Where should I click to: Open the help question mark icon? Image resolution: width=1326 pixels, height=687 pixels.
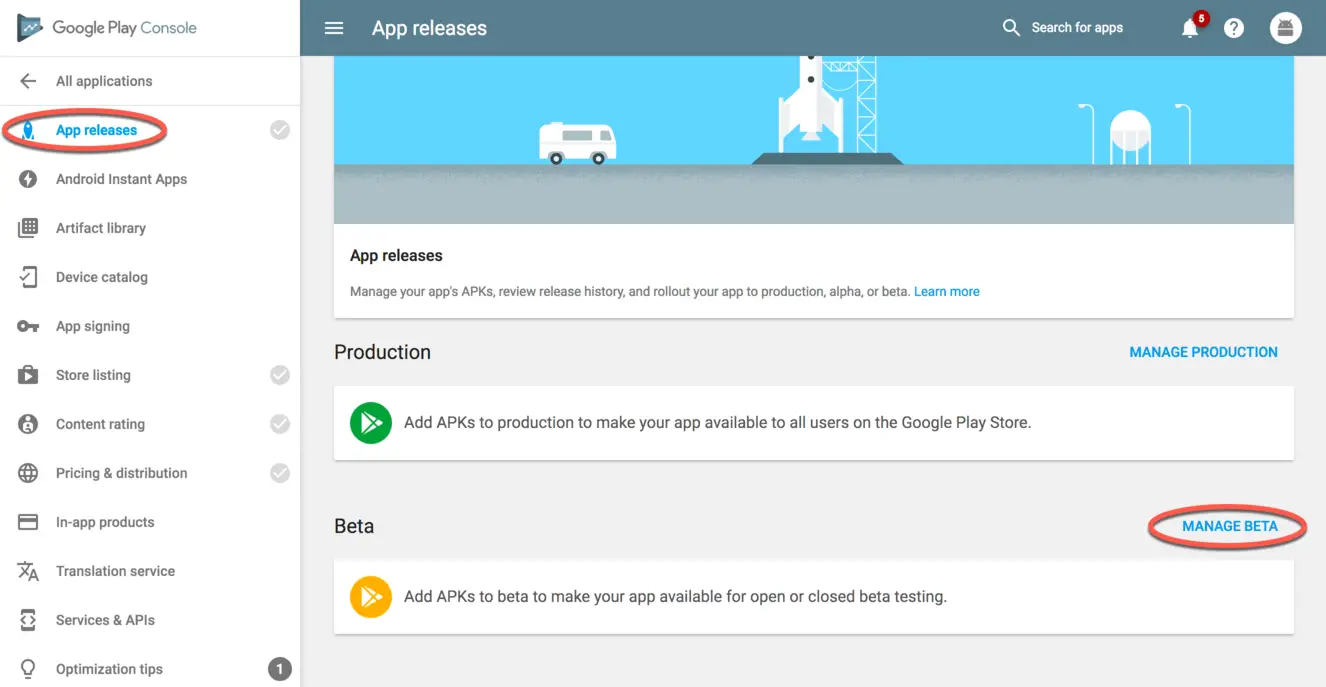1234,28
